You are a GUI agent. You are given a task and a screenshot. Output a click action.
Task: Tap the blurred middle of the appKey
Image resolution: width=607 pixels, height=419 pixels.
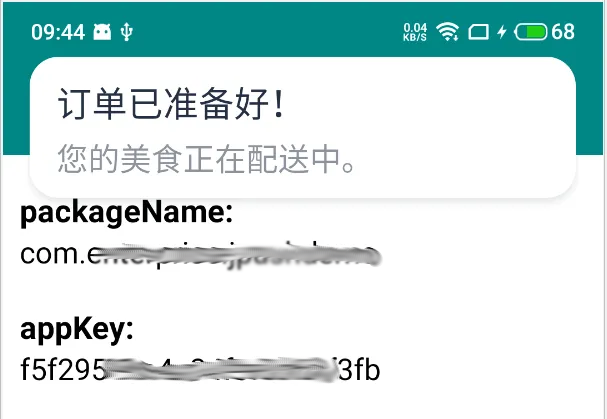[221, 369]
